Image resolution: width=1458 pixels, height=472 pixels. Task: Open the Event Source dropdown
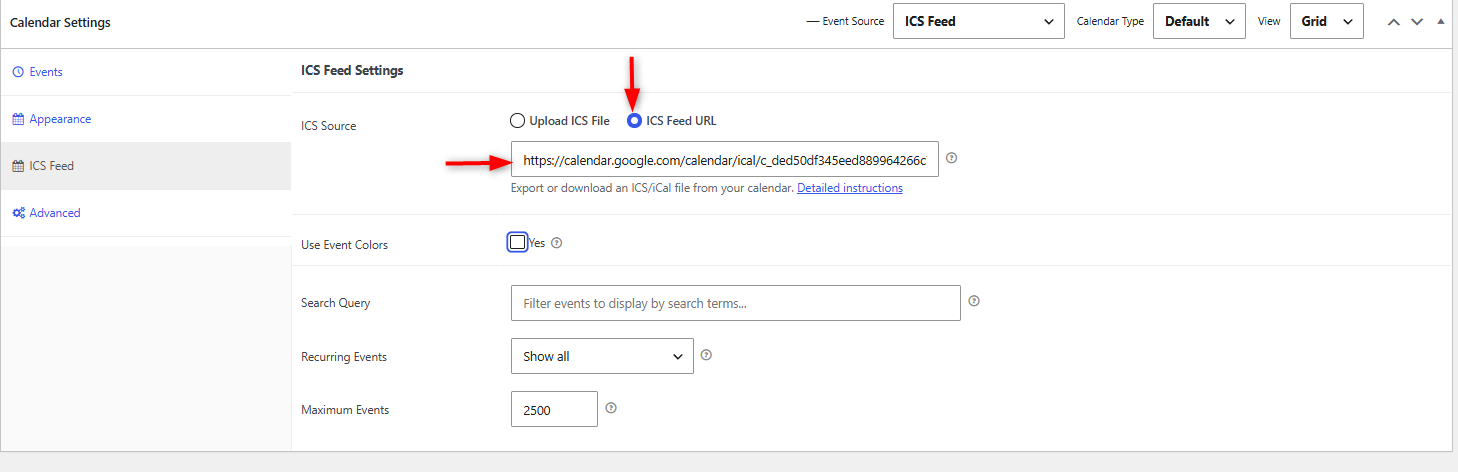(978, 21)
